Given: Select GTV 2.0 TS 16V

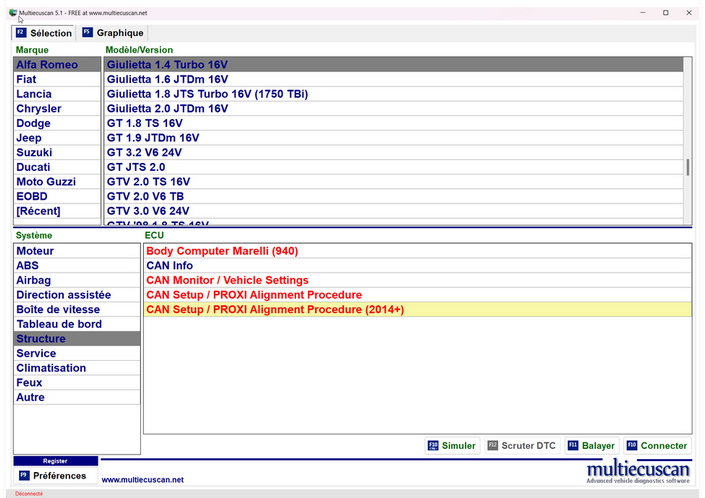Looking at the screenshot, I should pyautogui.click(x=394, y=182).
